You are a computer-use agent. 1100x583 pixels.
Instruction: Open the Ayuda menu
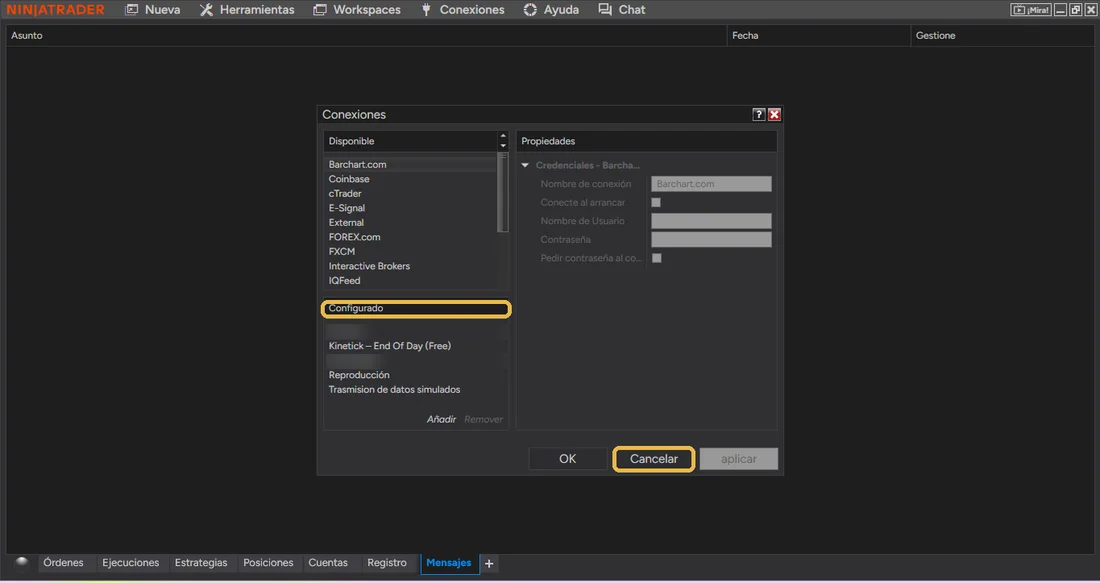(551, 10)
